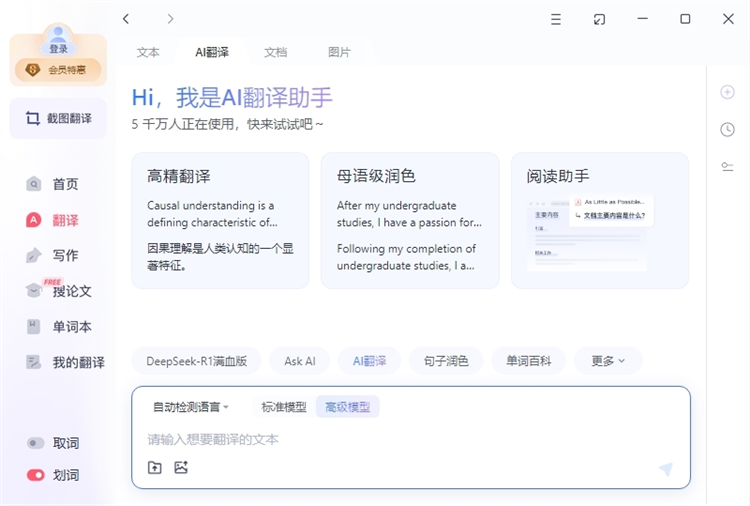
Task: Select the 单词百科 chip
Action: point(529,361)
